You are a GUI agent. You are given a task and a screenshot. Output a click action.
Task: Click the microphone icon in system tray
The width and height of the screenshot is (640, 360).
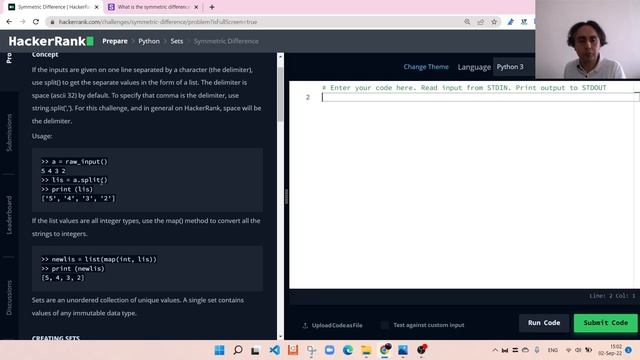coord(537,350)
